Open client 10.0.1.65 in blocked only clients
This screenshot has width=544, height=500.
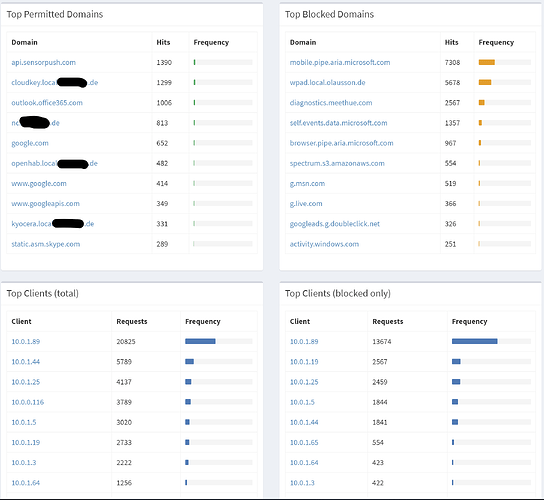pyautogui.click(x=304, y=442)
